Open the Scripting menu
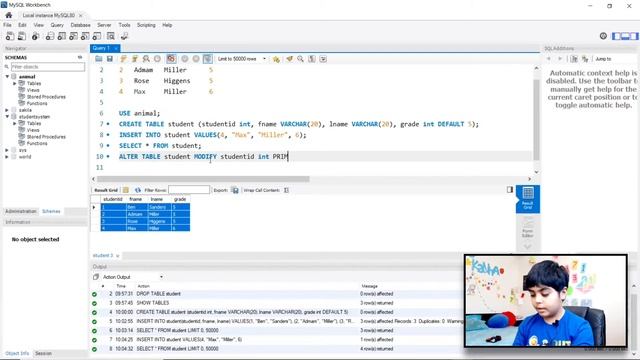Screen dimensions: 640x360 pyautogui.click(x=146, y=25)
